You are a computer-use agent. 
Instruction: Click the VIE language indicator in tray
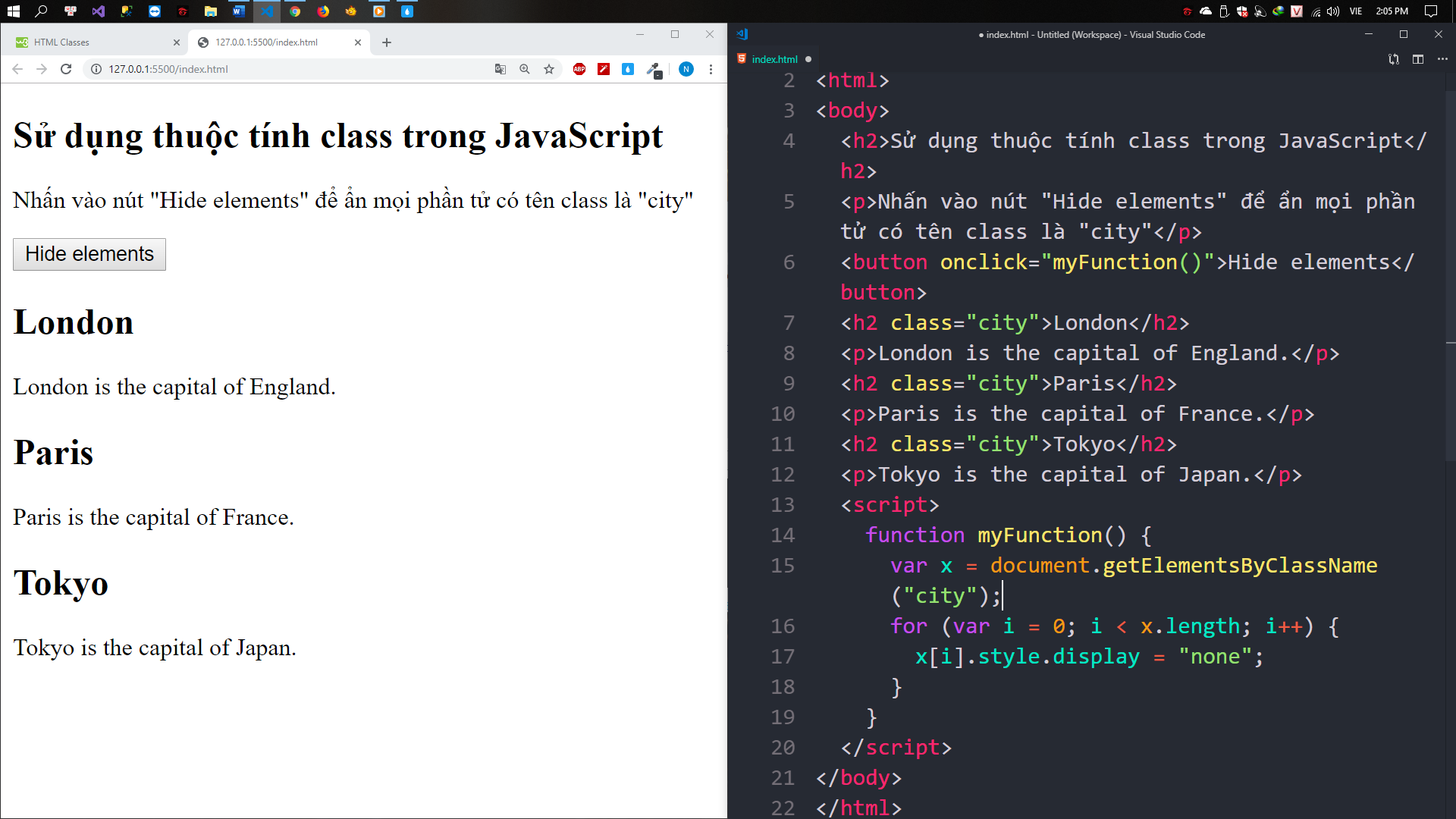coord(1356,11)
